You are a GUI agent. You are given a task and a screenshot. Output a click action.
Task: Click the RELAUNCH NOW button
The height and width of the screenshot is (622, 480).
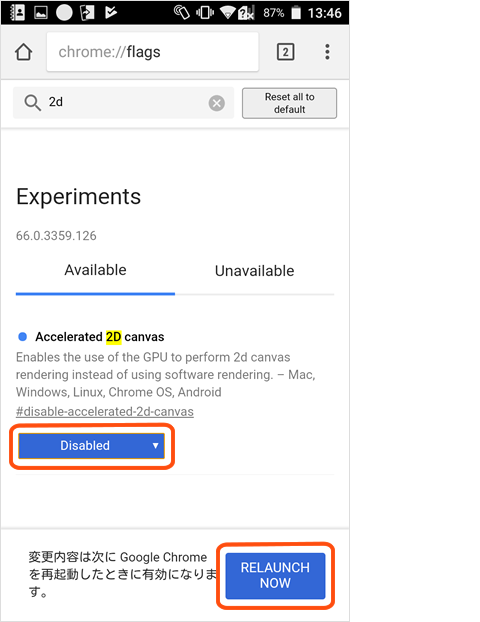point(275,576)
